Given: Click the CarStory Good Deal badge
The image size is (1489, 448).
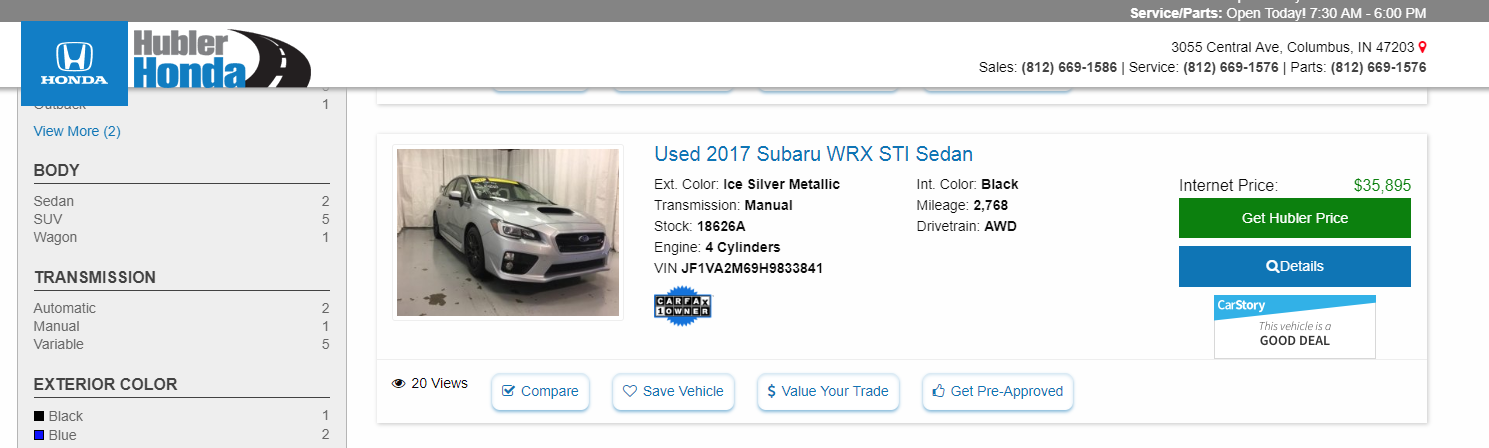Looking at the screenshot, I should point(1295,326).
